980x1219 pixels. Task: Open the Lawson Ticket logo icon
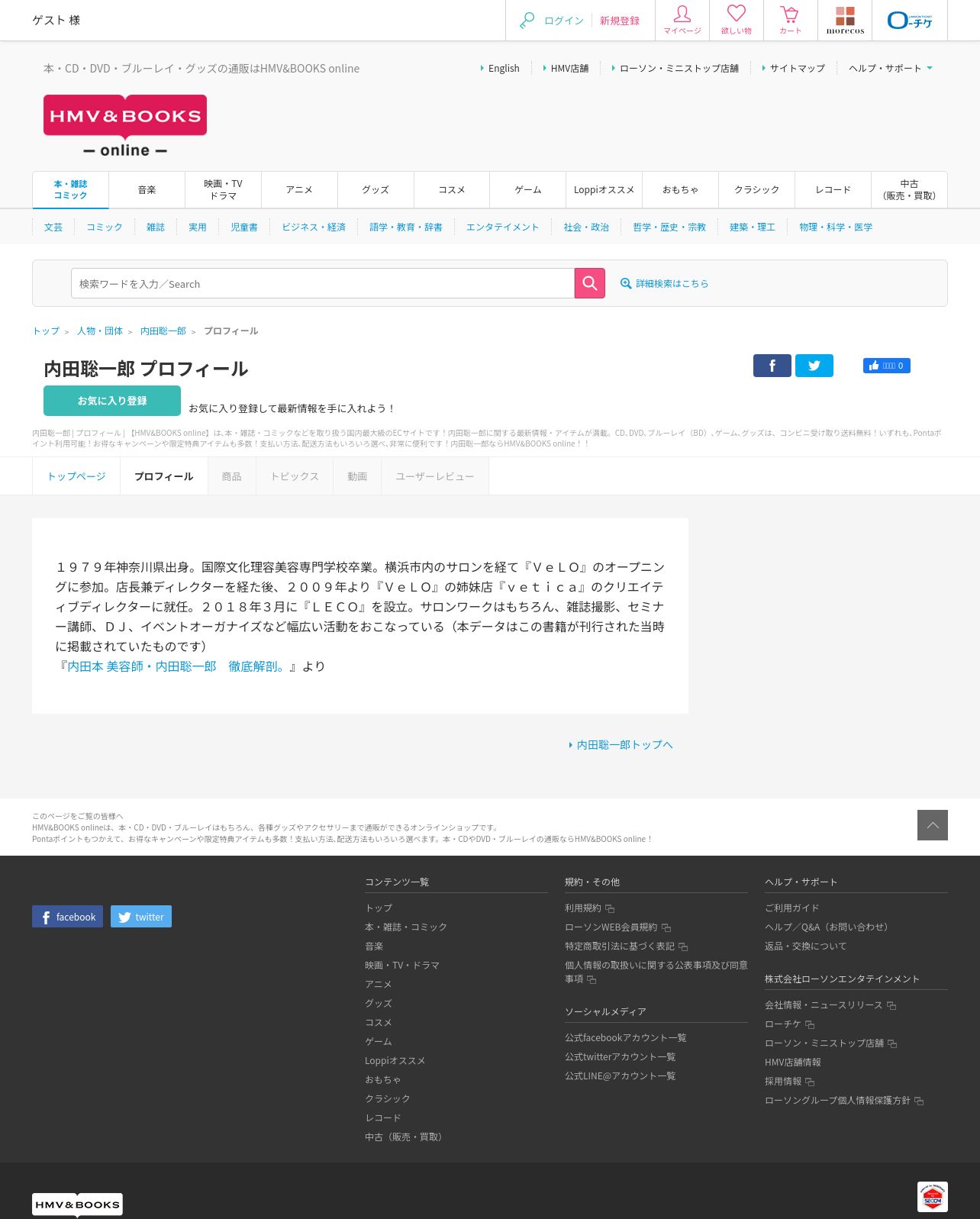(910, 21)
